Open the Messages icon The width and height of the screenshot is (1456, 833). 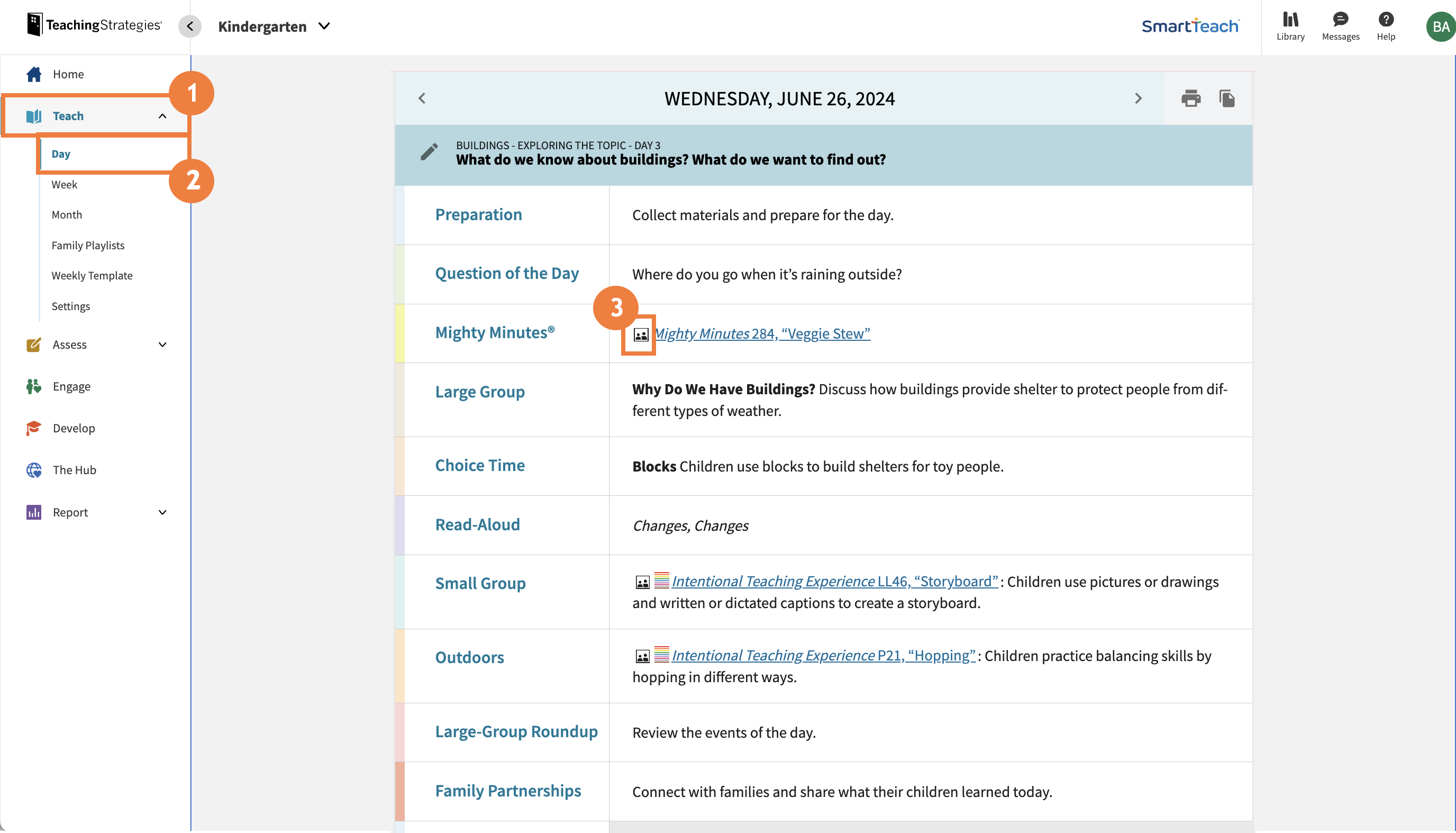(1340, 26)
